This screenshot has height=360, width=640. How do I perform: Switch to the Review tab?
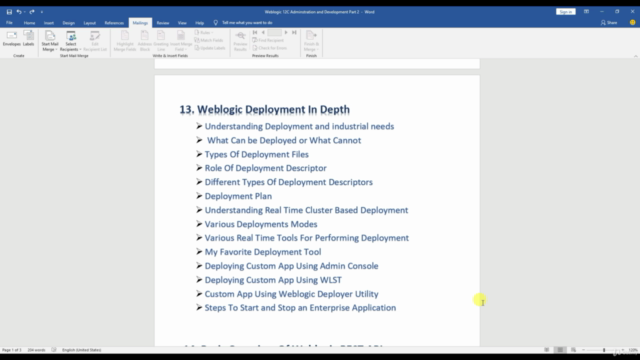click(162, 23)
